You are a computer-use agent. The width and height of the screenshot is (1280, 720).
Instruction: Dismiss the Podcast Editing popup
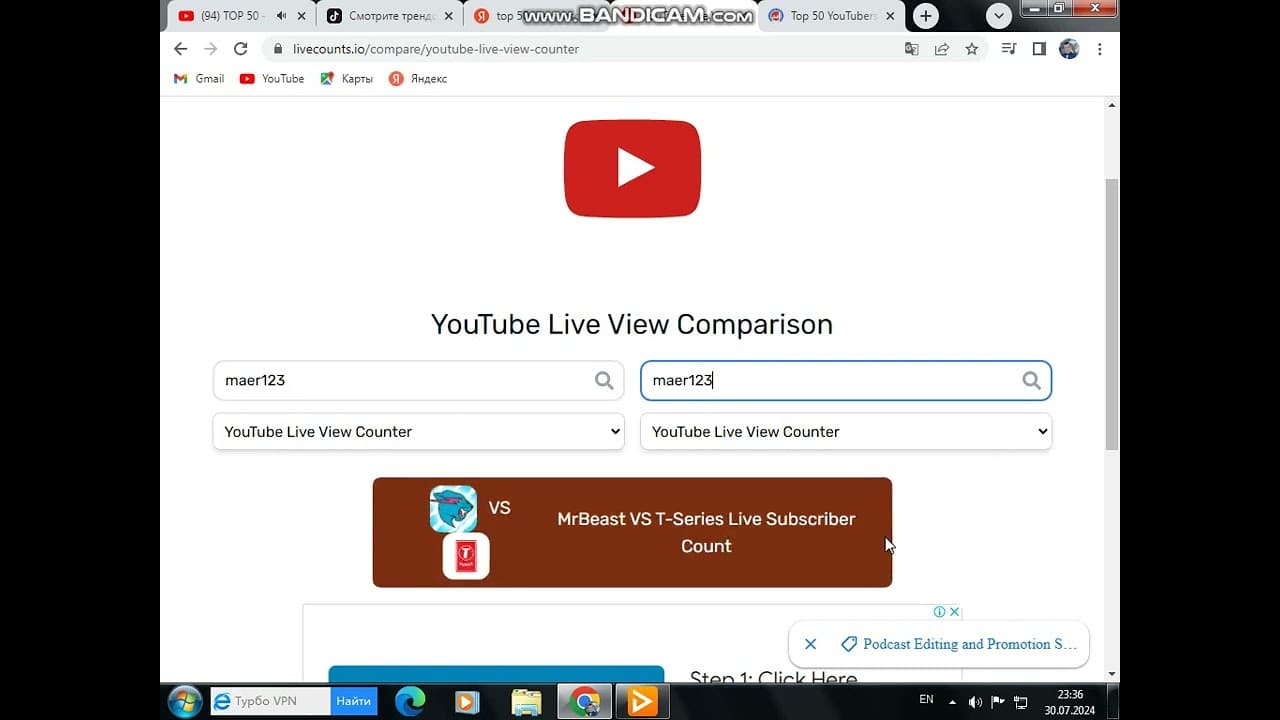811,644
